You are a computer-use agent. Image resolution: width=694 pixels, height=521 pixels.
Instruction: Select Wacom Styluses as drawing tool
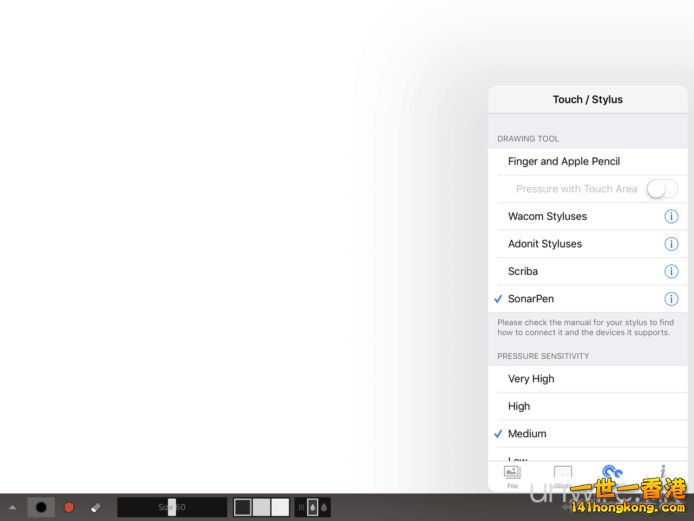coord(548,216)
